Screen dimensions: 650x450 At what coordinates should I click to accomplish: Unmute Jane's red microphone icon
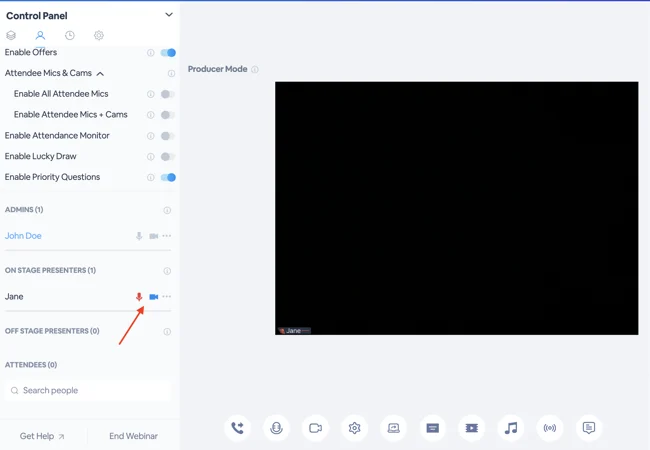[x=139, y=297]
